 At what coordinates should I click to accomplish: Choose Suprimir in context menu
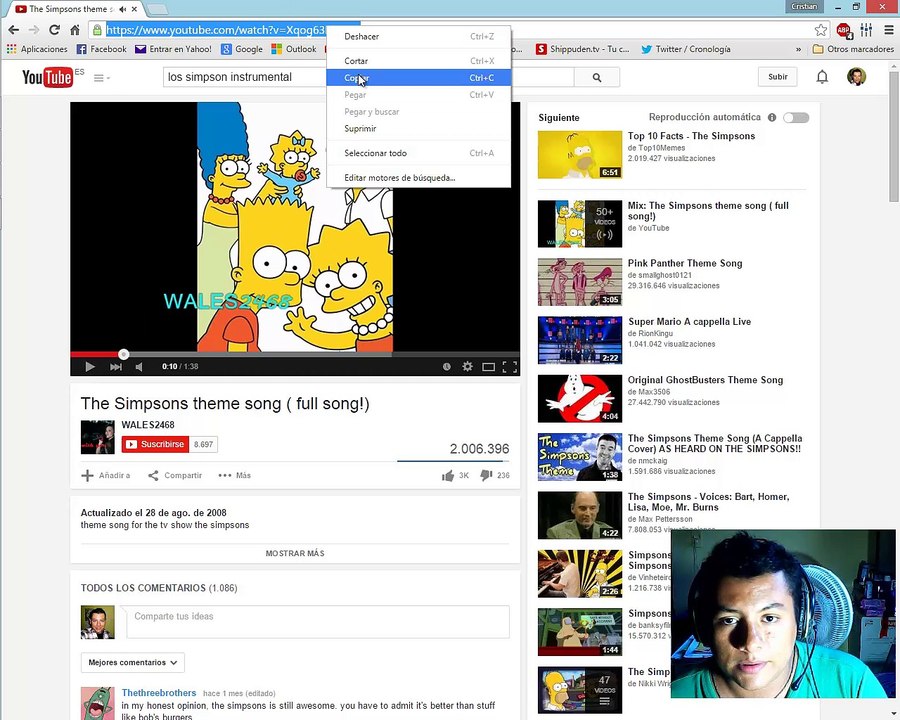(418, 129)
